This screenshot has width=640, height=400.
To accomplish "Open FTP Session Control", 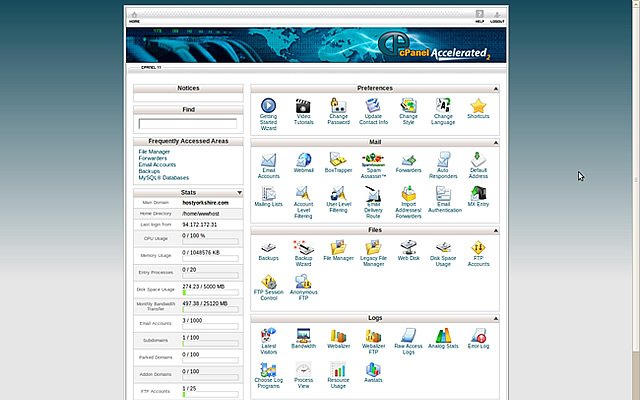I will point(268,287).
